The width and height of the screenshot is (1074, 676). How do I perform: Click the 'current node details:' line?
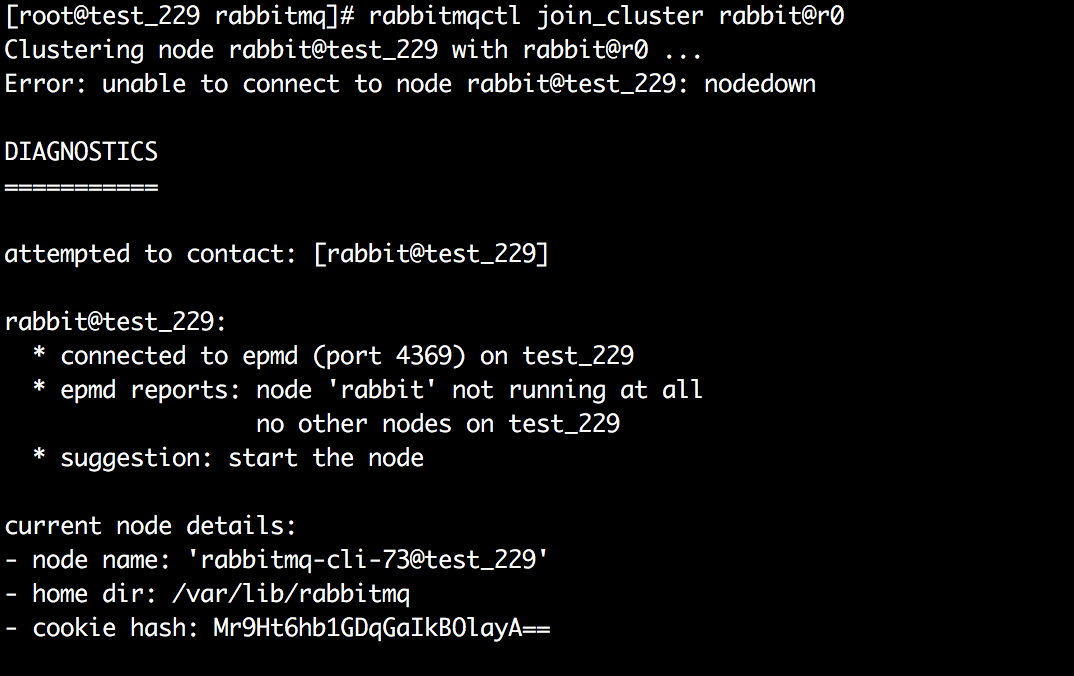tap(151, 526)
